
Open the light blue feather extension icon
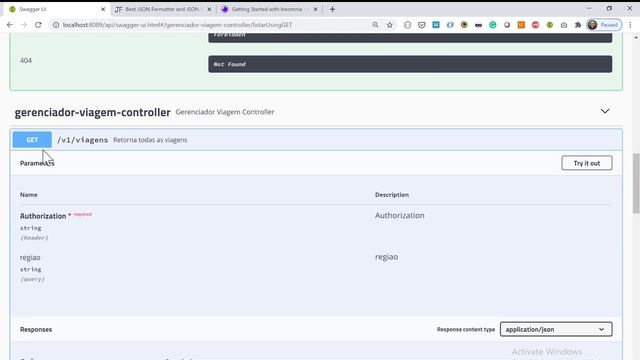[x=450, y=25]
